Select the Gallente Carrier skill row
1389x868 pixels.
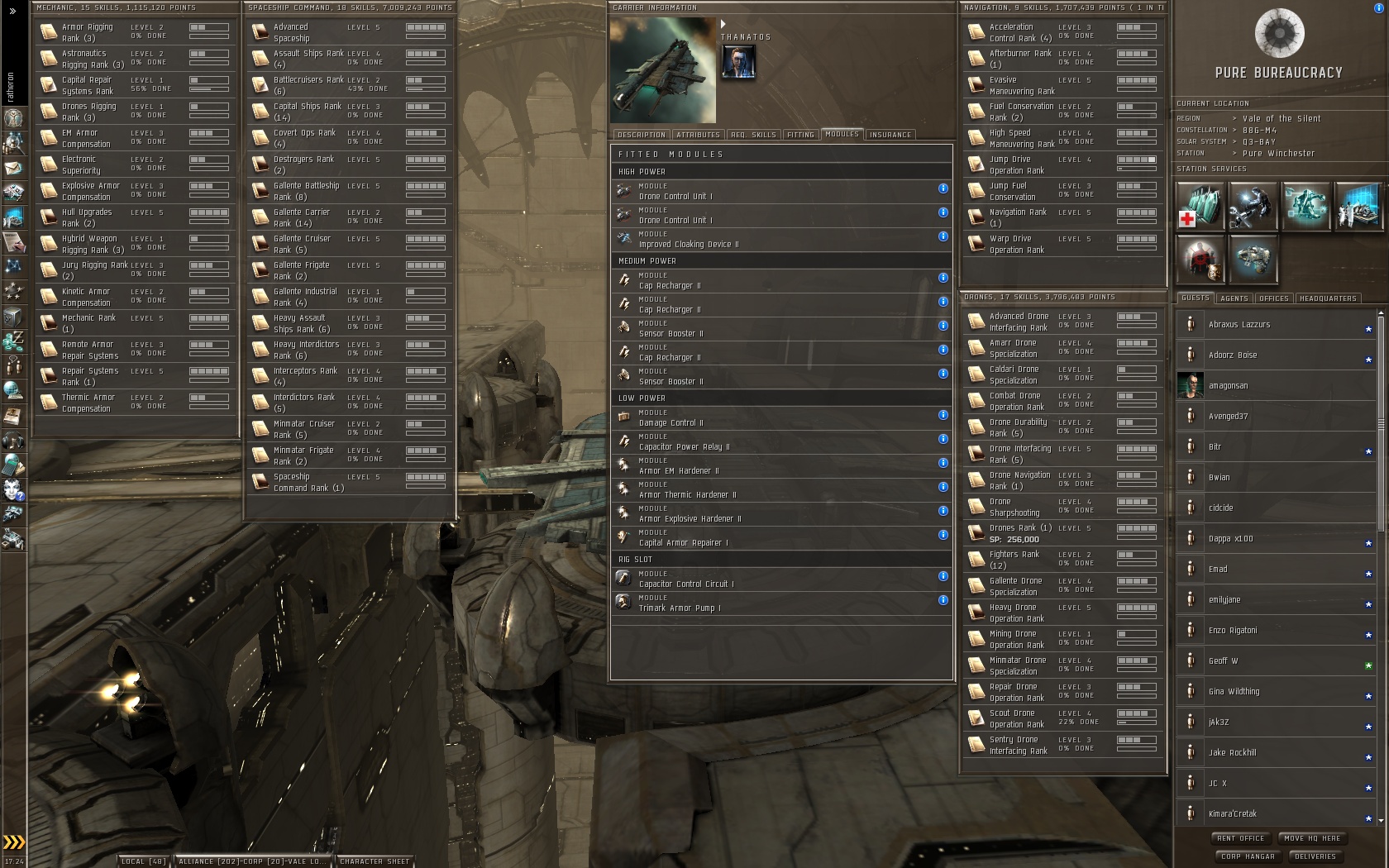(350, 217)
